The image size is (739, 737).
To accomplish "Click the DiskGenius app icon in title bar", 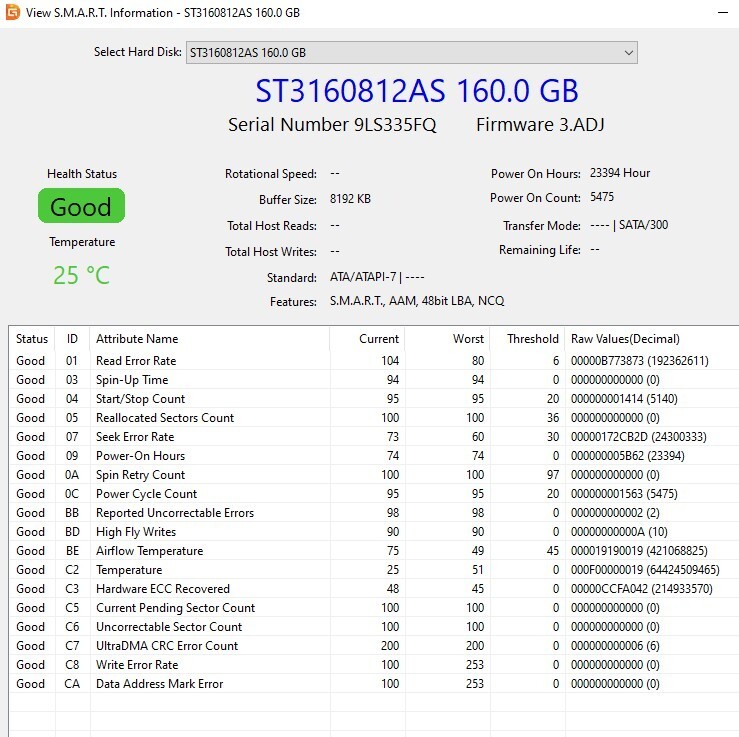I will coord(12,12).
